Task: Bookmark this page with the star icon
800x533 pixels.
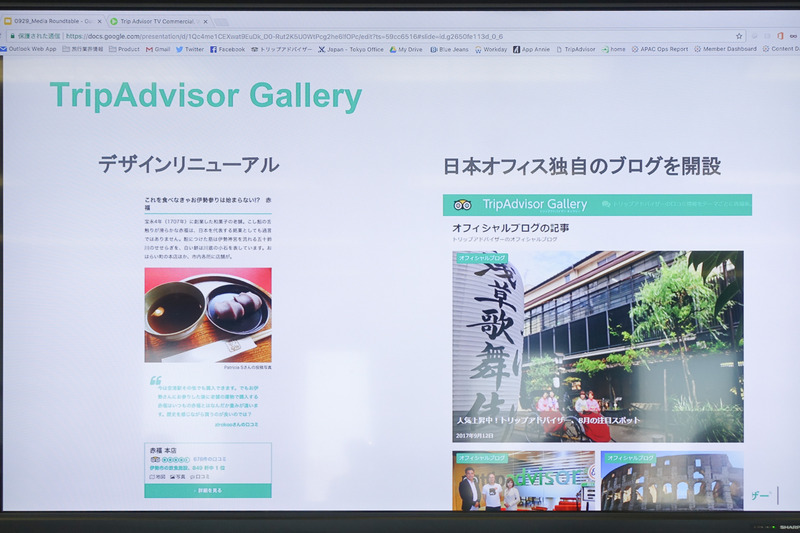Action: click(x=739, y=36)
